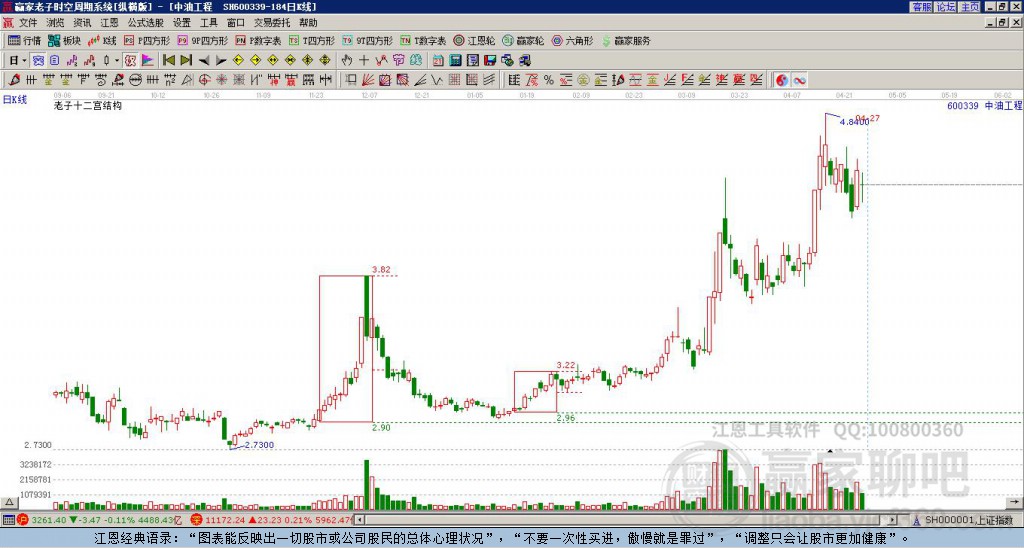Screen dimensions: 1024x548
Task: Toggle the 权 rights-adjustment button
Action: pos(130,61)
